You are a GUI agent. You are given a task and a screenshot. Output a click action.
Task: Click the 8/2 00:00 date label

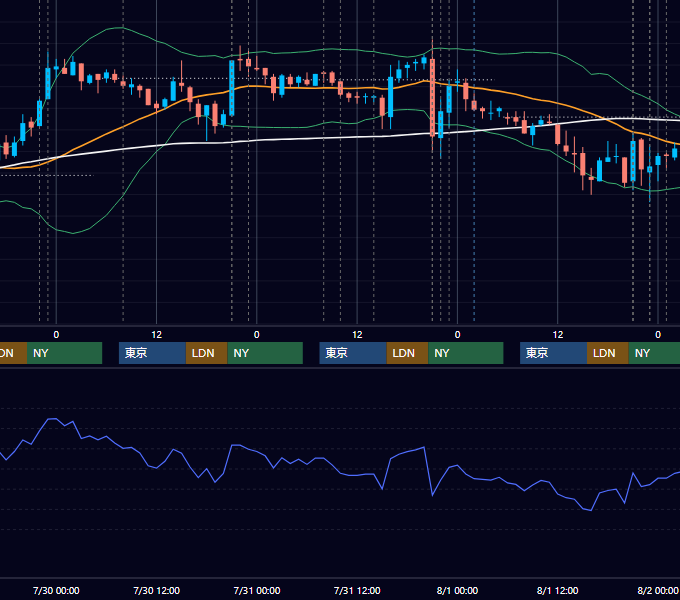(x=658, y=590)
